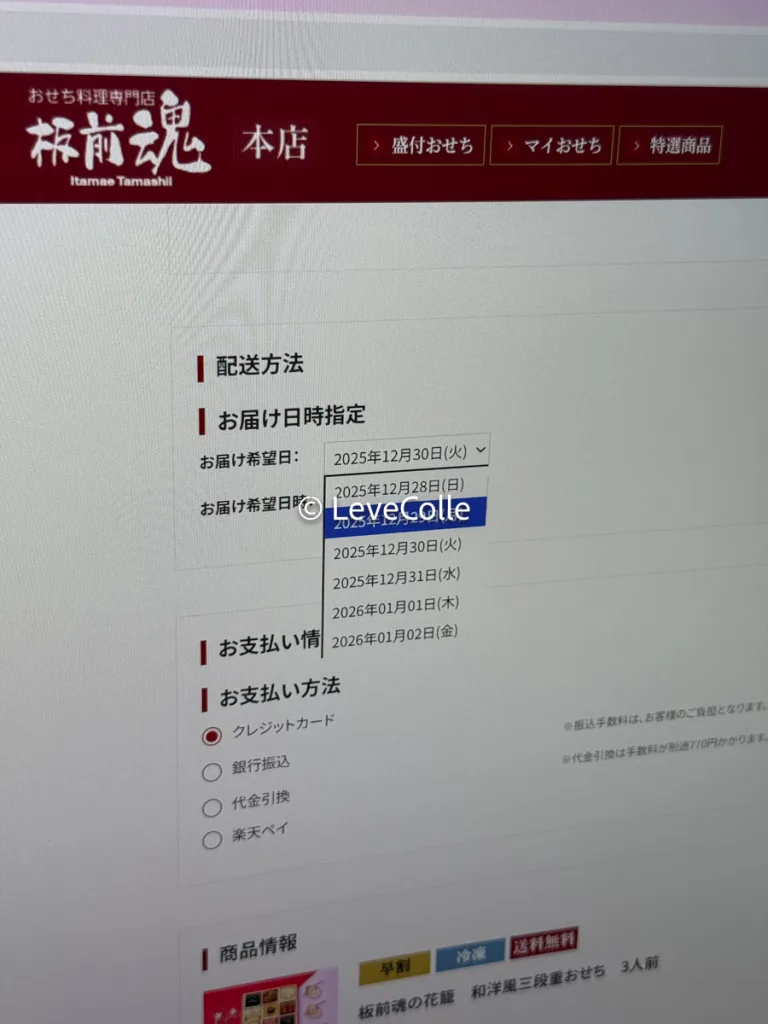Go to マイおせち in the header menu
768x1024 pixels.
click(551, 146)
